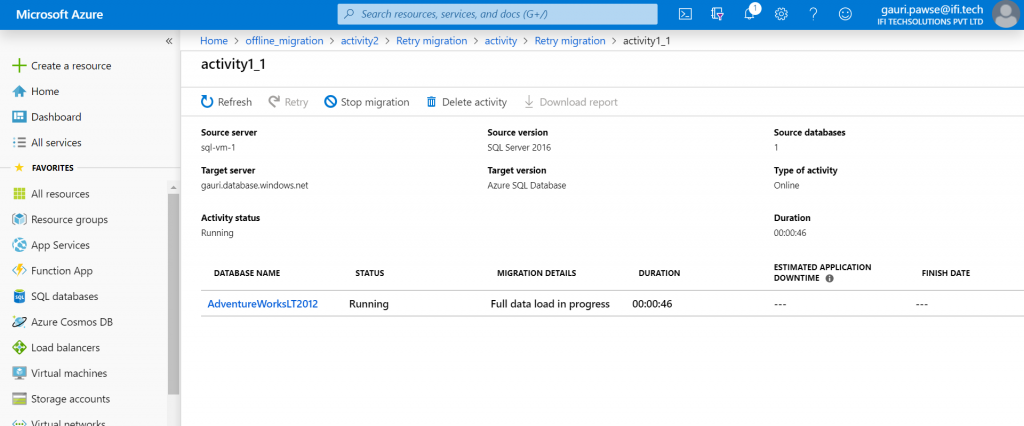Collapse the left sidebar using the double chevron
This screenshot has width=1024, height=426.
(x=168, y=41)
